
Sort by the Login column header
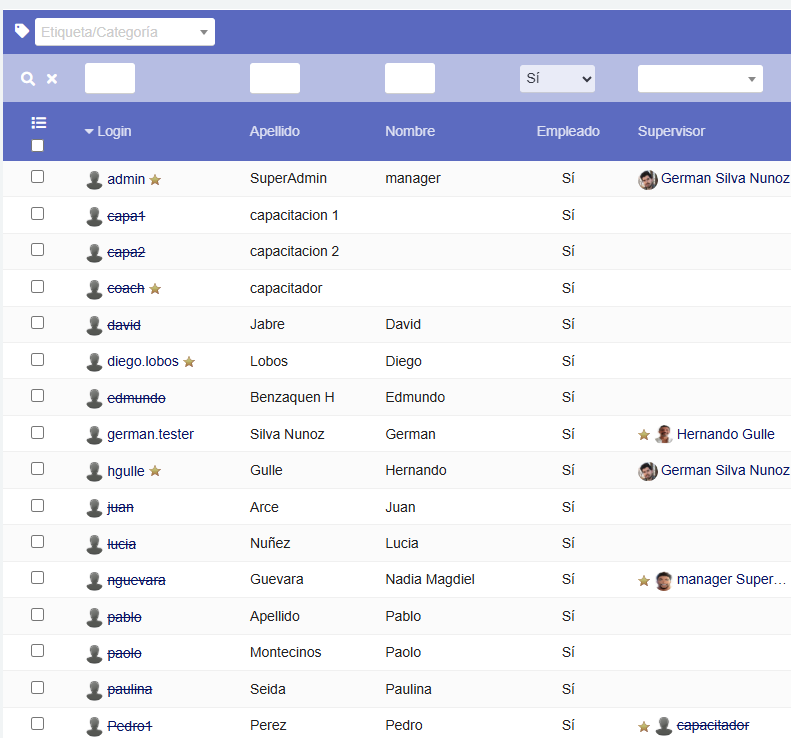point(113,131)
